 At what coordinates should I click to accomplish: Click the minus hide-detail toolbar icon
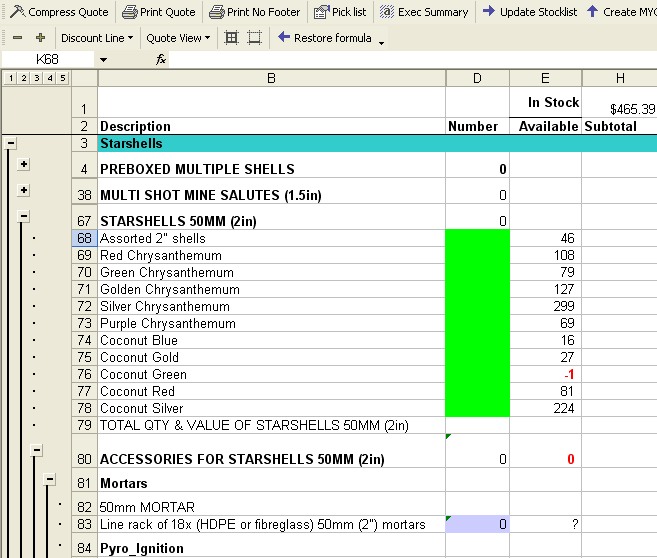pos(18,38)
